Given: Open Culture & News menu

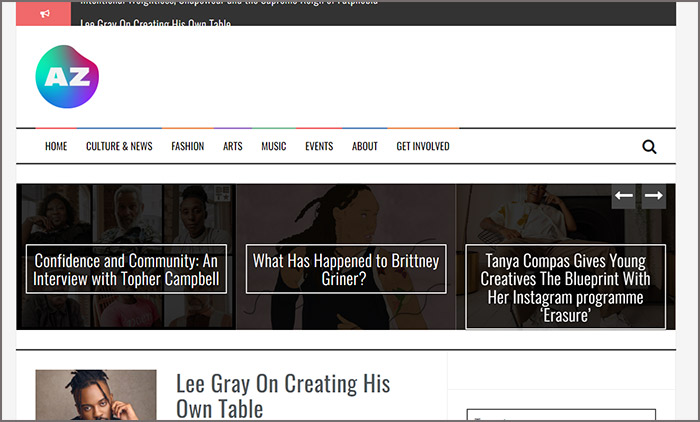Looking at the screenshot, I should tap(119, 146).
